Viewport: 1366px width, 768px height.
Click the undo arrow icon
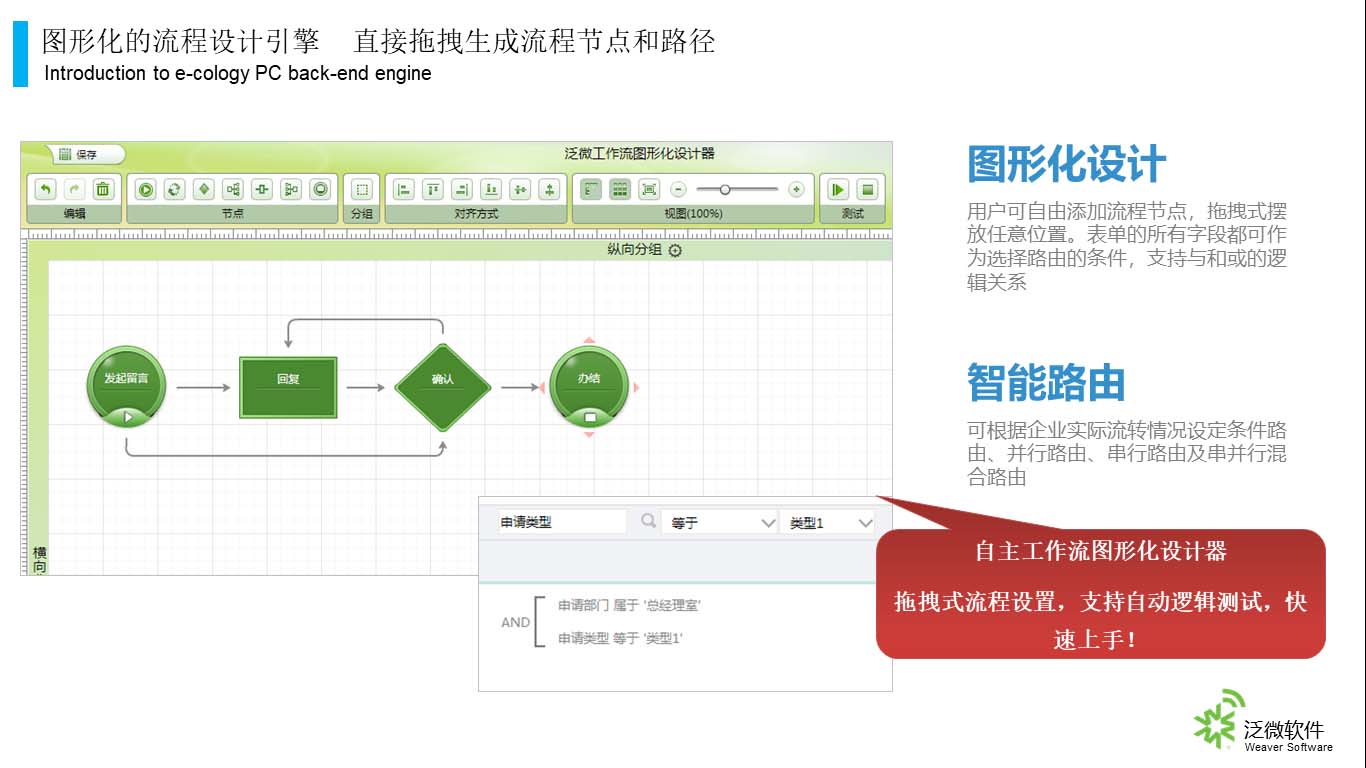coord(45,189)
